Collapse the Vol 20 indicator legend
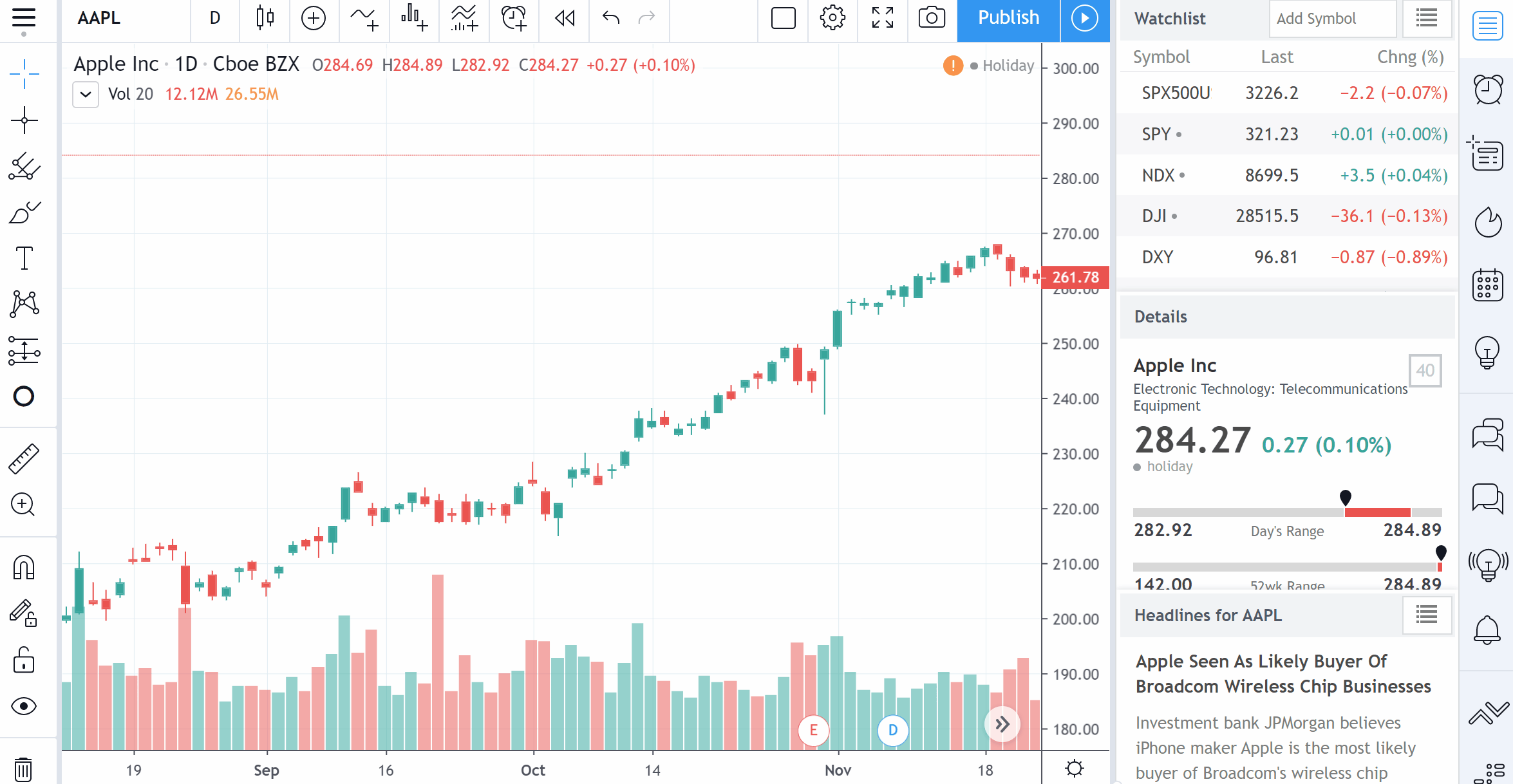 click(x=86, y=95)
